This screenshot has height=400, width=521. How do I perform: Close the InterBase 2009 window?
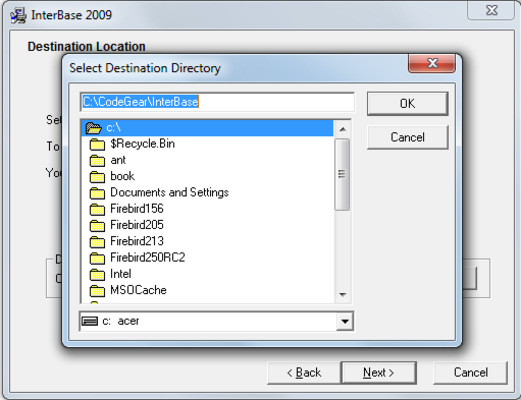[x=491, y=10]
